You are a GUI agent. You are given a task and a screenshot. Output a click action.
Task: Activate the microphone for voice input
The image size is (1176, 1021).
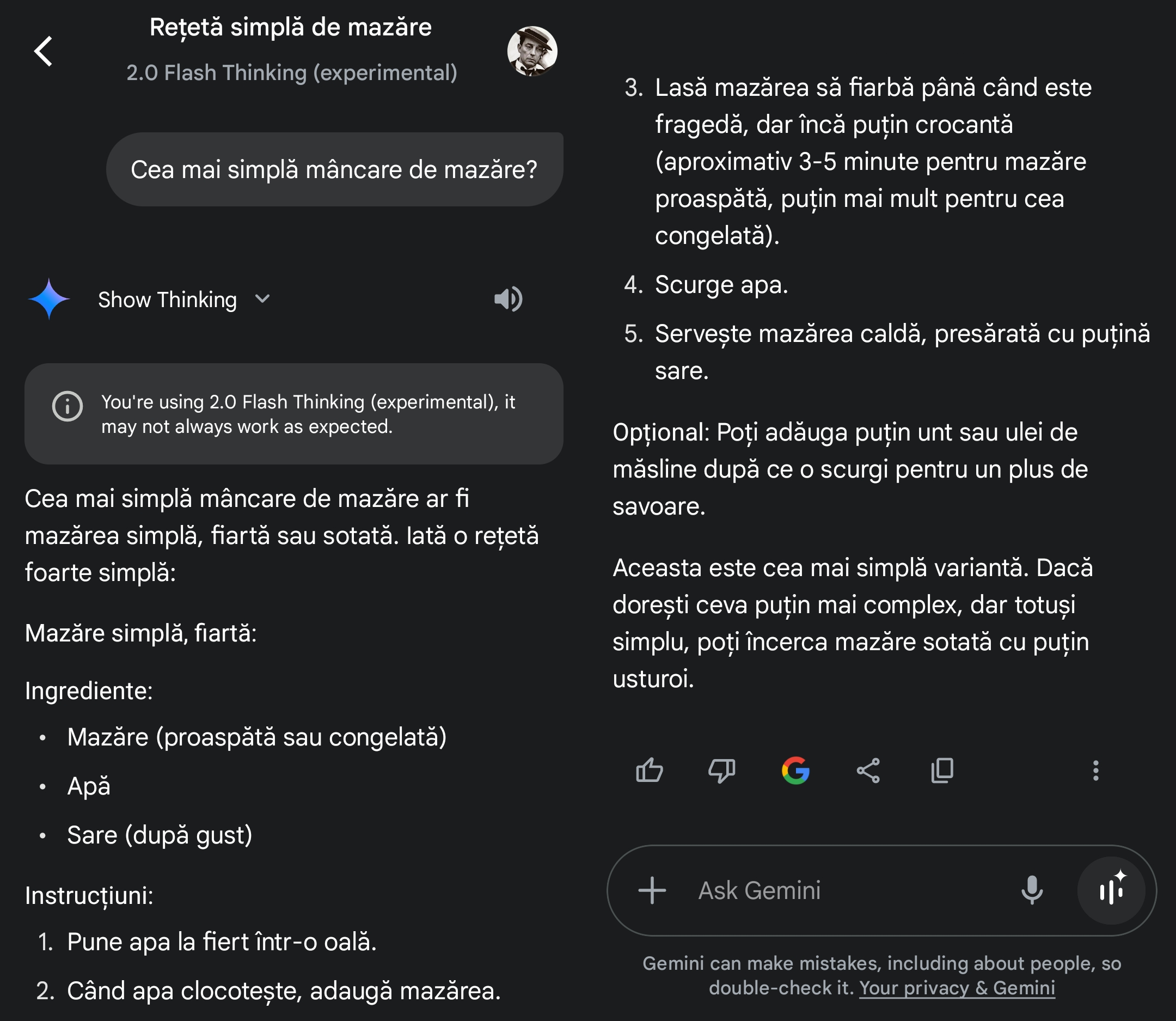[1031, 890]
